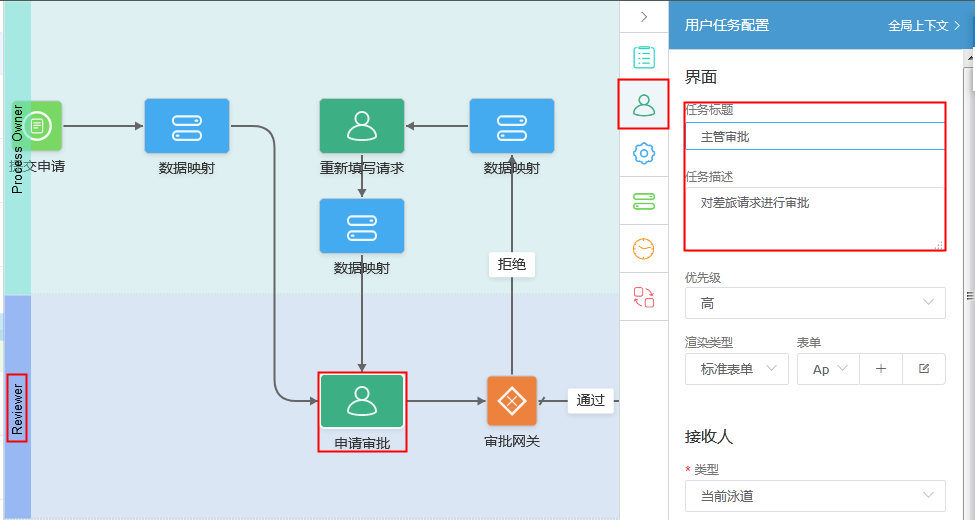Click the 重新填写请求 task node
The width and height of the screenshot is (975, 520).
tap(362, 126)
